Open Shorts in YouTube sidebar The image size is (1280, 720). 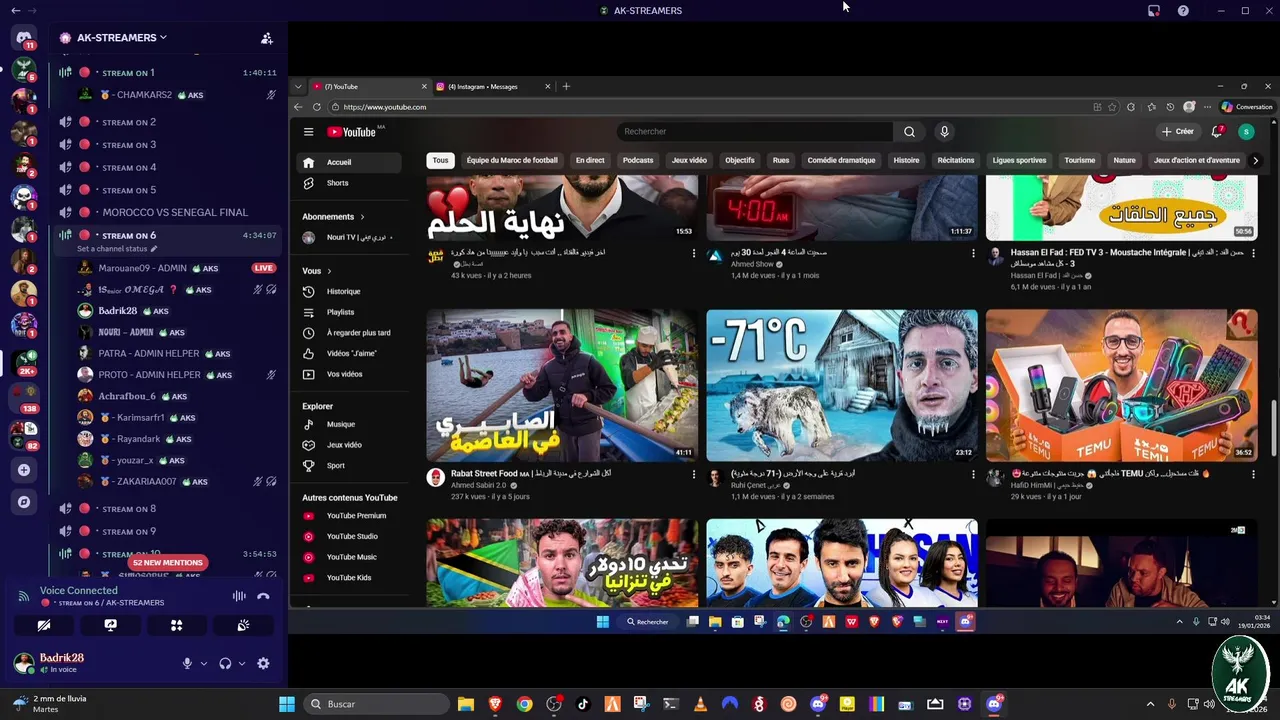(350, 183)
